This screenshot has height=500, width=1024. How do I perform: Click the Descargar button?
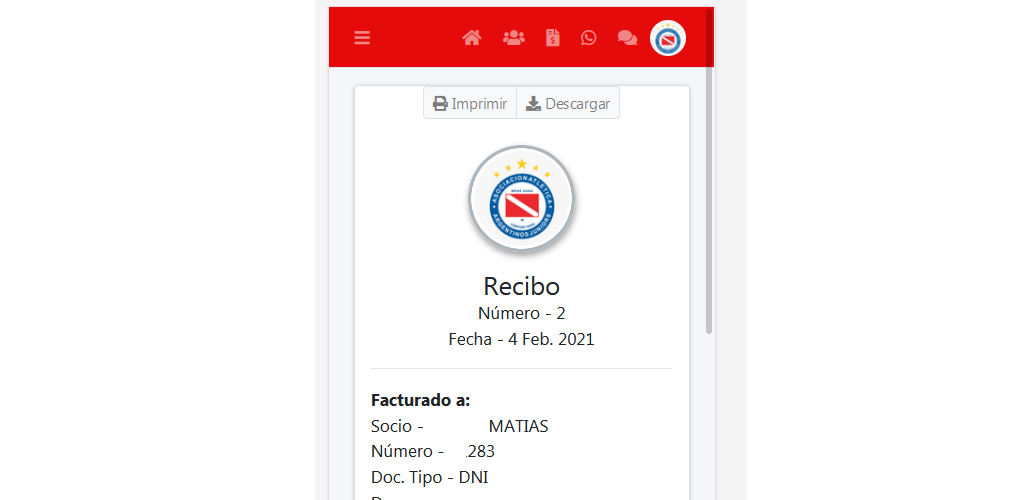pos(568,103)
